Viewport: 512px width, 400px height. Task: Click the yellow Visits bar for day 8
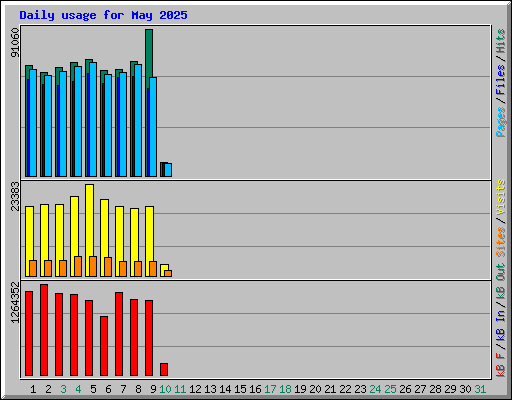click(x=134, y=235)
